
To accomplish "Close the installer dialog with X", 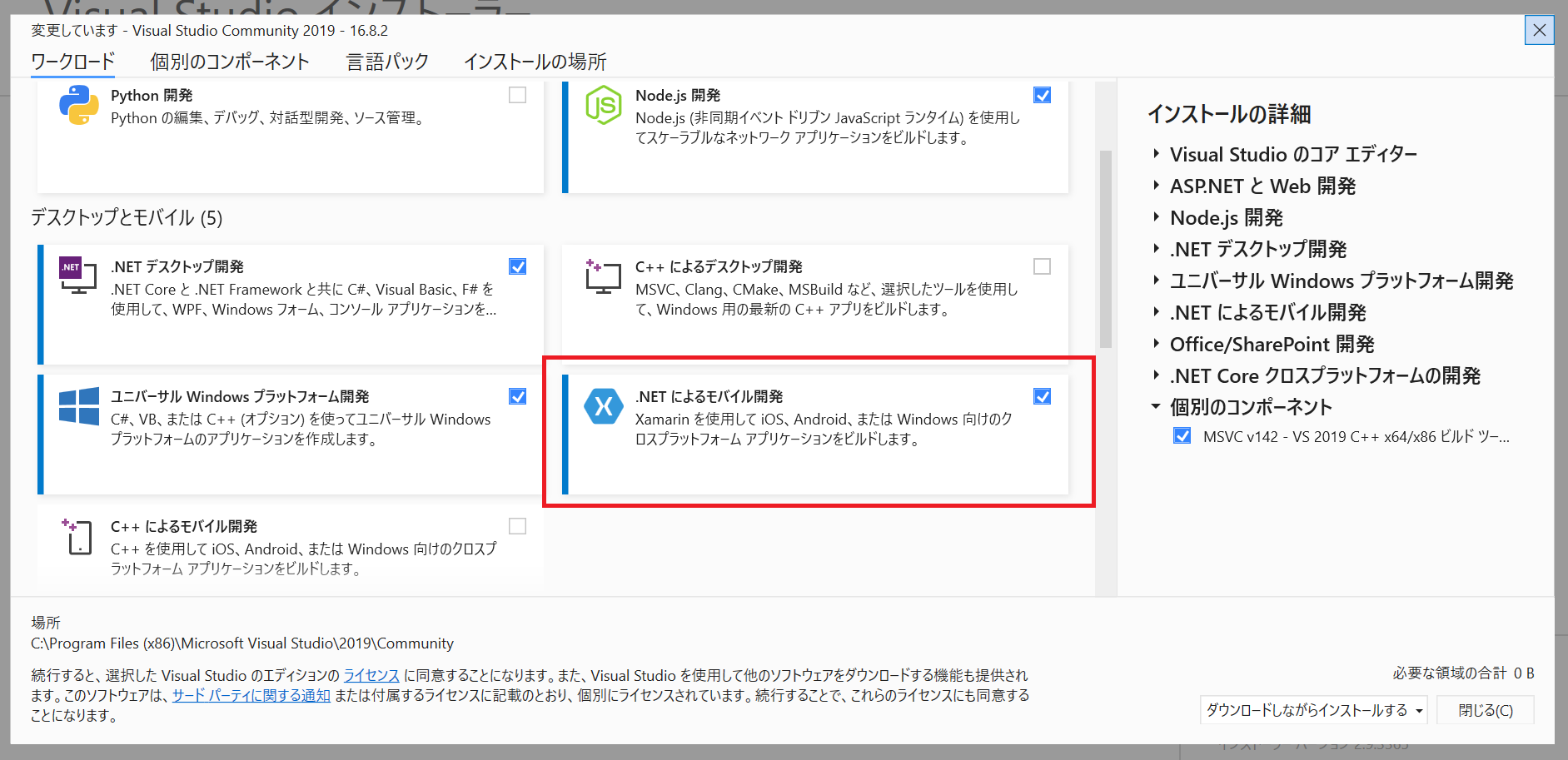I will click(x=1539, y=31).
